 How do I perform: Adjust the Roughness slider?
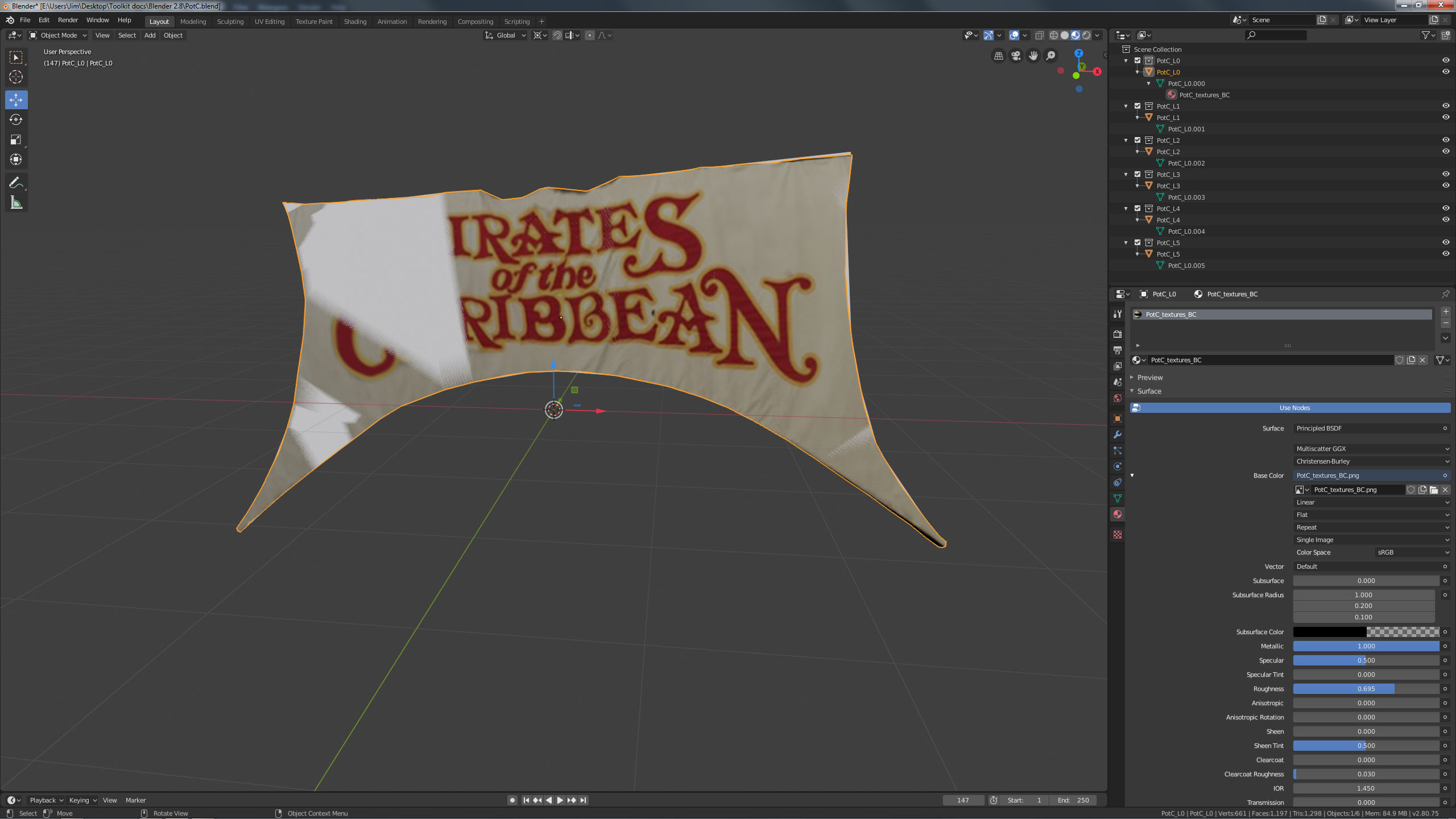[x=1366, y=689]
